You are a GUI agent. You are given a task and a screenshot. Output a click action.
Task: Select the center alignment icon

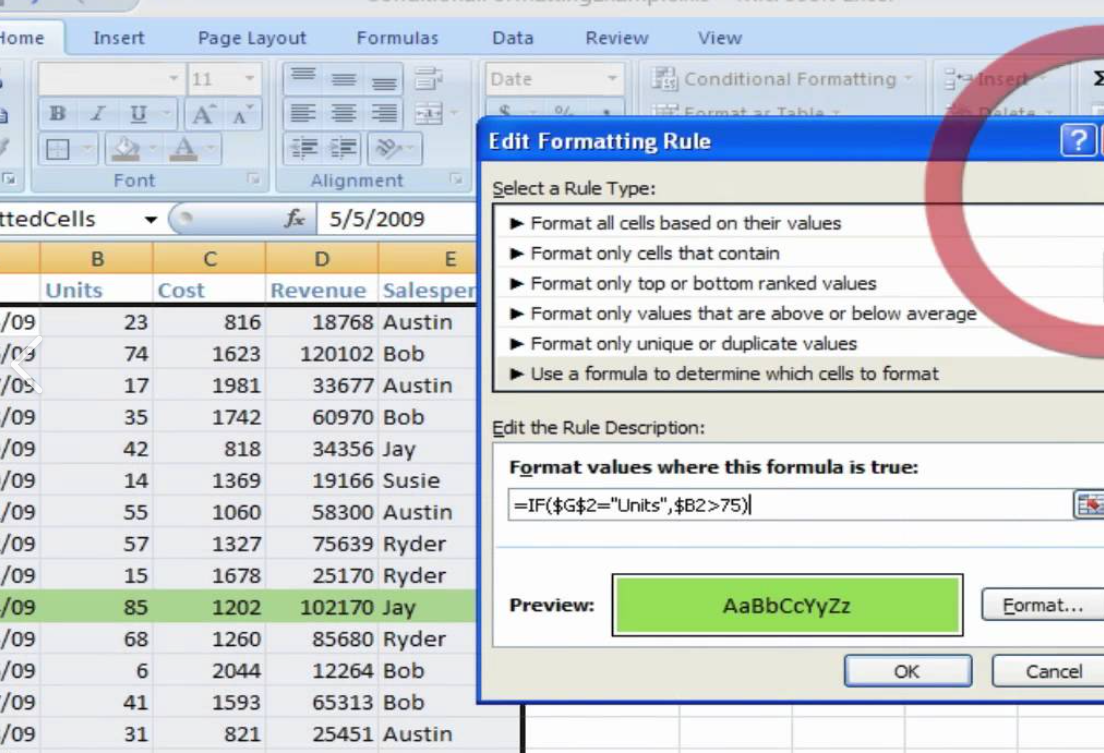pos(345,112)
